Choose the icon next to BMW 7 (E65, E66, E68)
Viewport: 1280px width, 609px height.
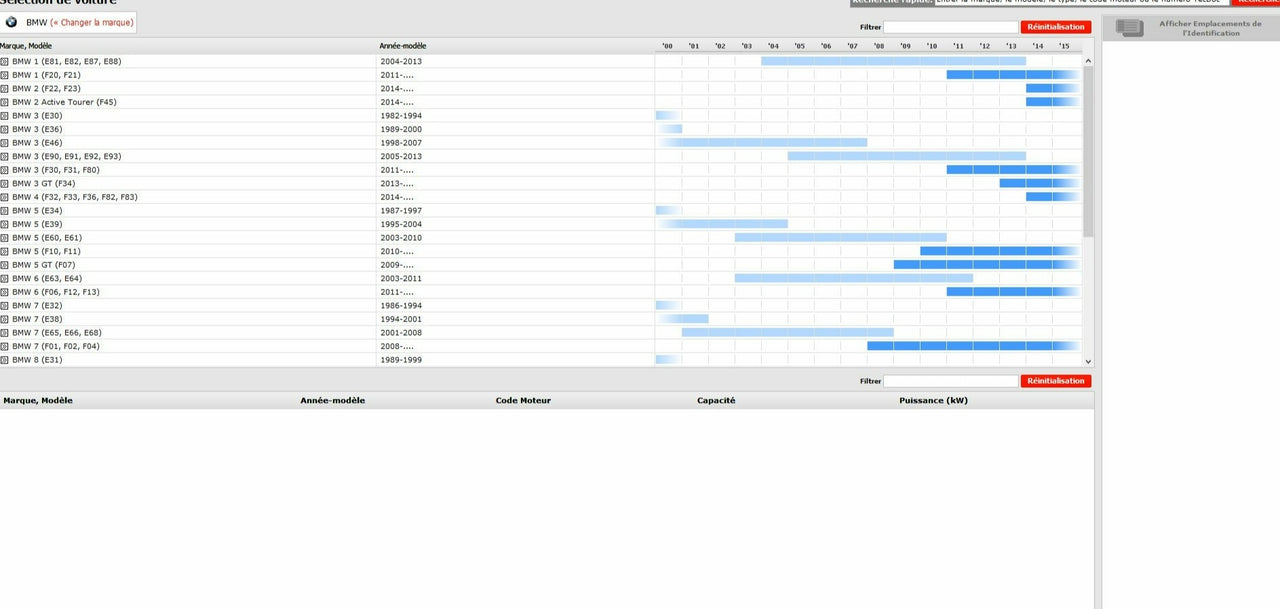point(4,332)
